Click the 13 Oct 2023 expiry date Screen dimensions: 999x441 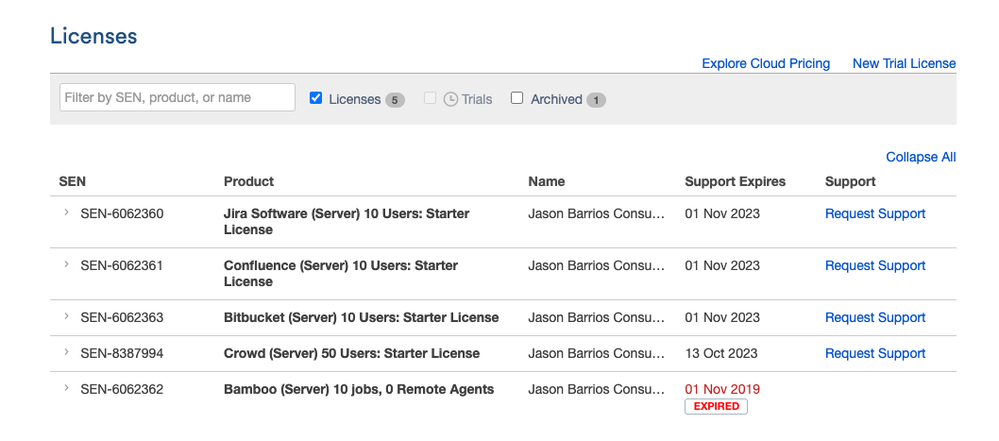[721, 353]
